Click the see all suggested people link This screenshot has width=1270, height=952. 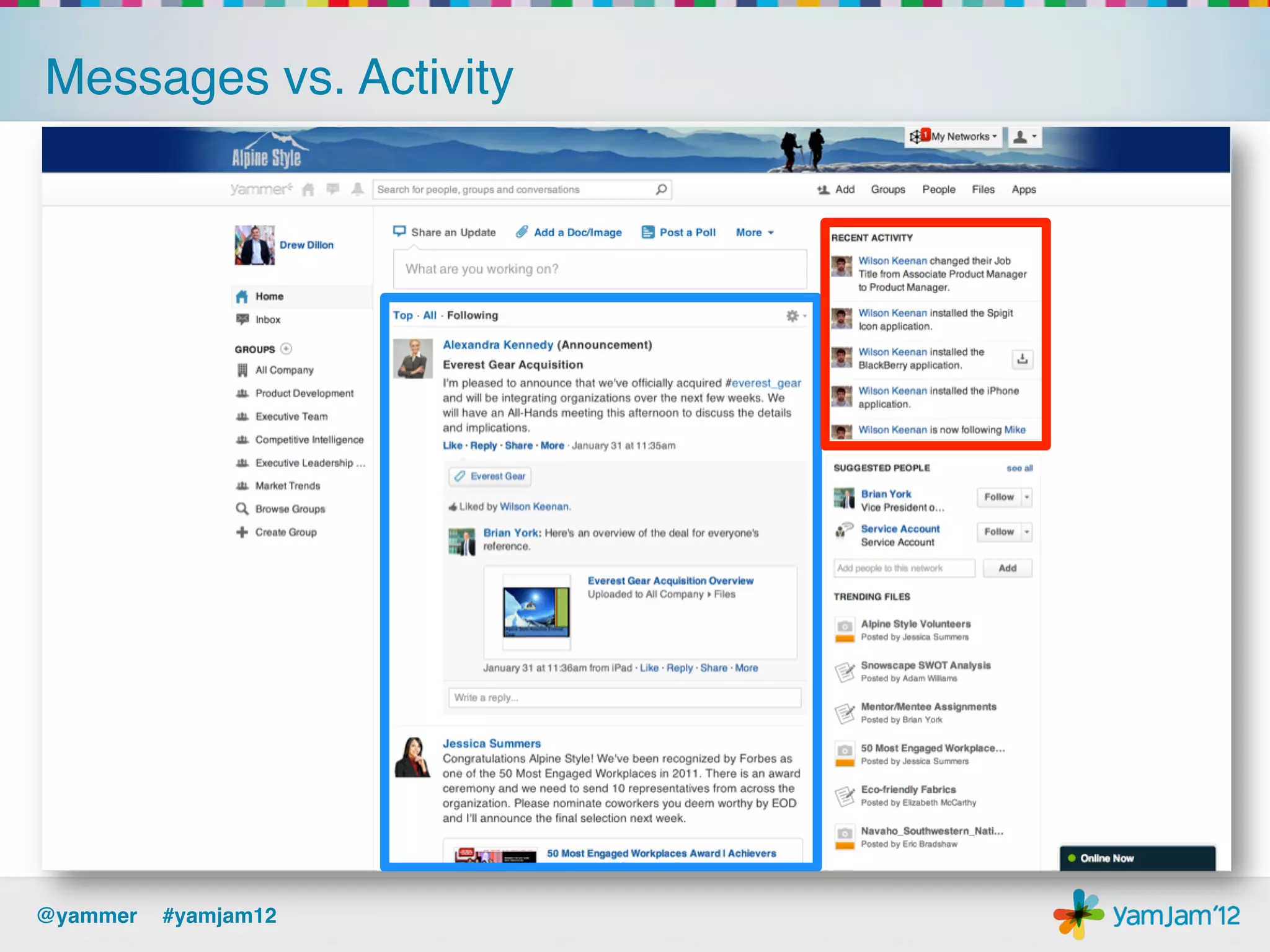coord(1019,469)
